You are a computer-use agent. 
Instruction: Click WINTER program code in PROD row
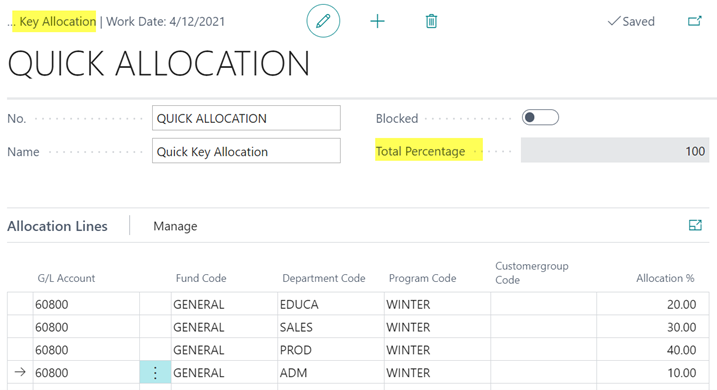click(437, 350)
